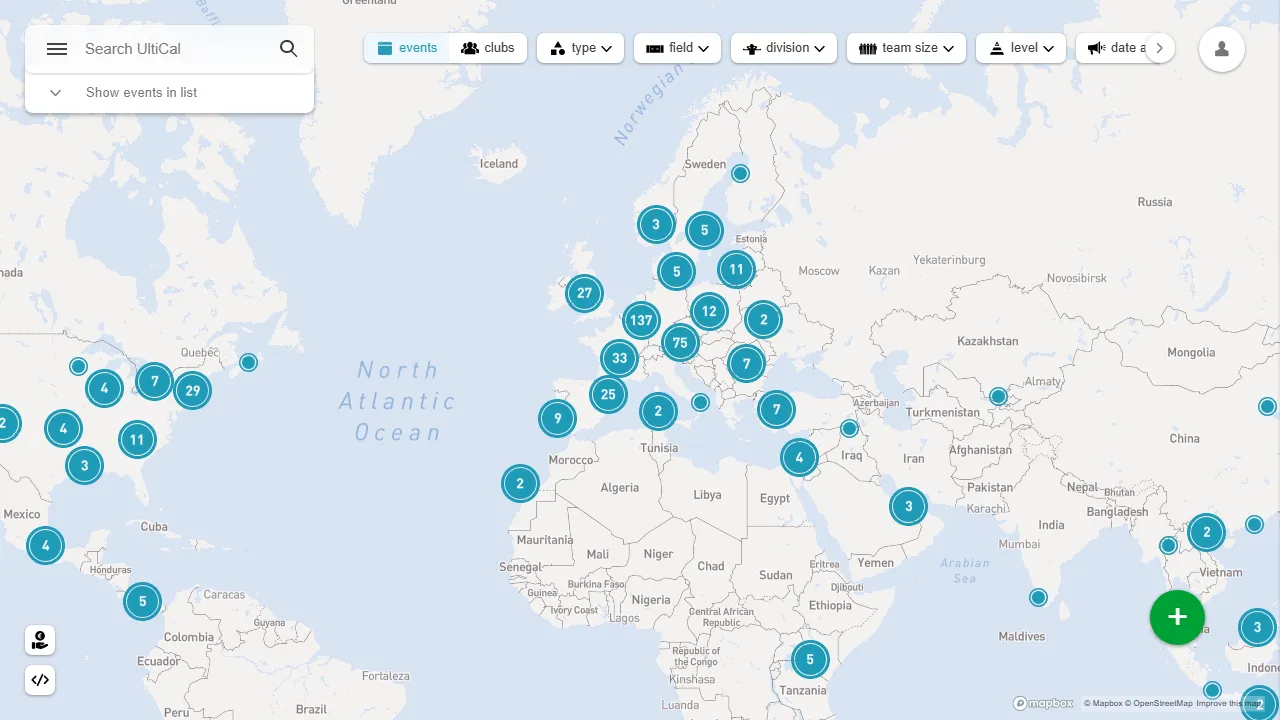Open the level filter dropdown
Image resolution: width=1280 pixels, height=720 pixels.
click(1020, 48)
